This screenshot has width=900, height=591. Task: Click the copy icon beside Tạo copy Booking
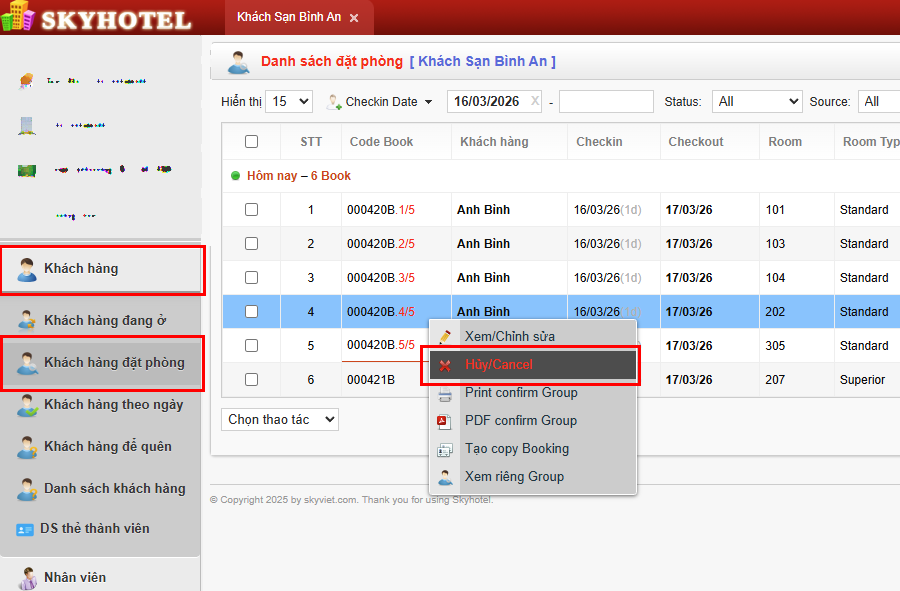[x=443, y=449]
